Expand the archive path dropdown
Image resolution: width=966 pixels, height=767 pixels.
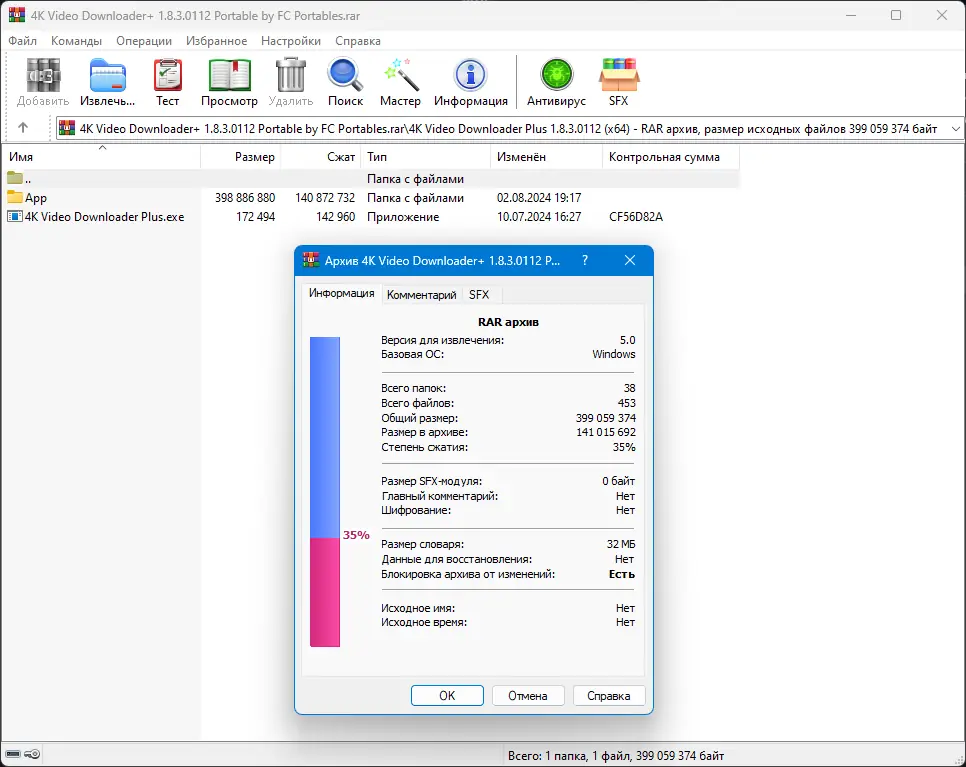coord(955,128)
